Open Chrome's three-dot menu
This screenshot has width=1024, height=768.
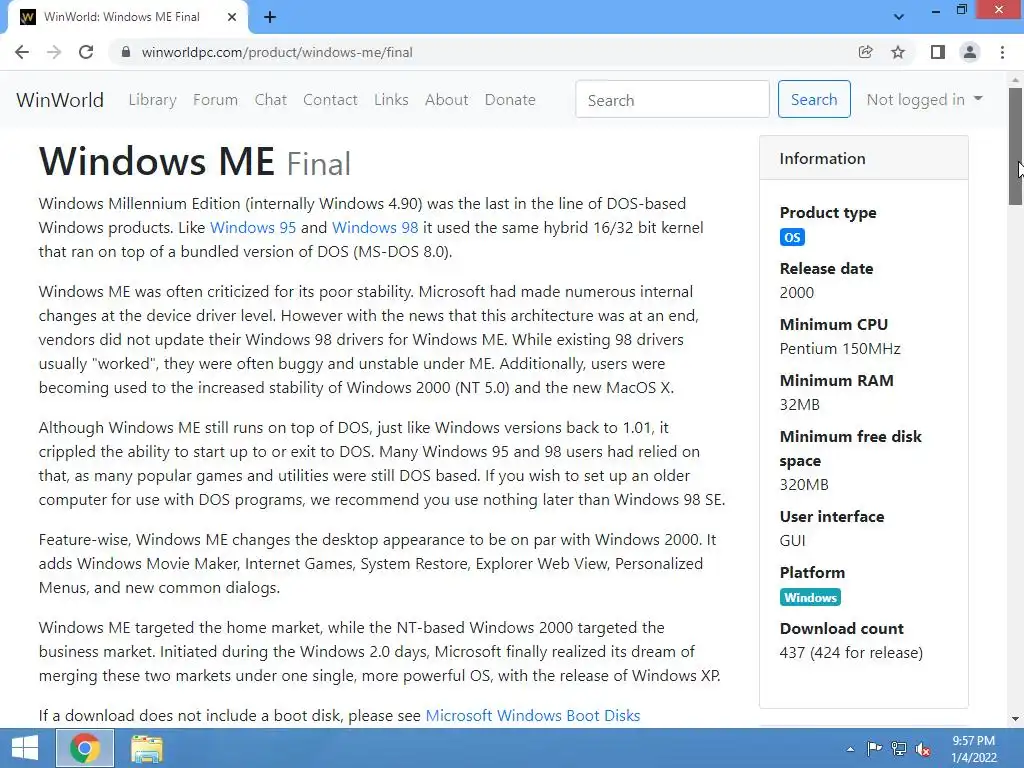click(1002, 52)
